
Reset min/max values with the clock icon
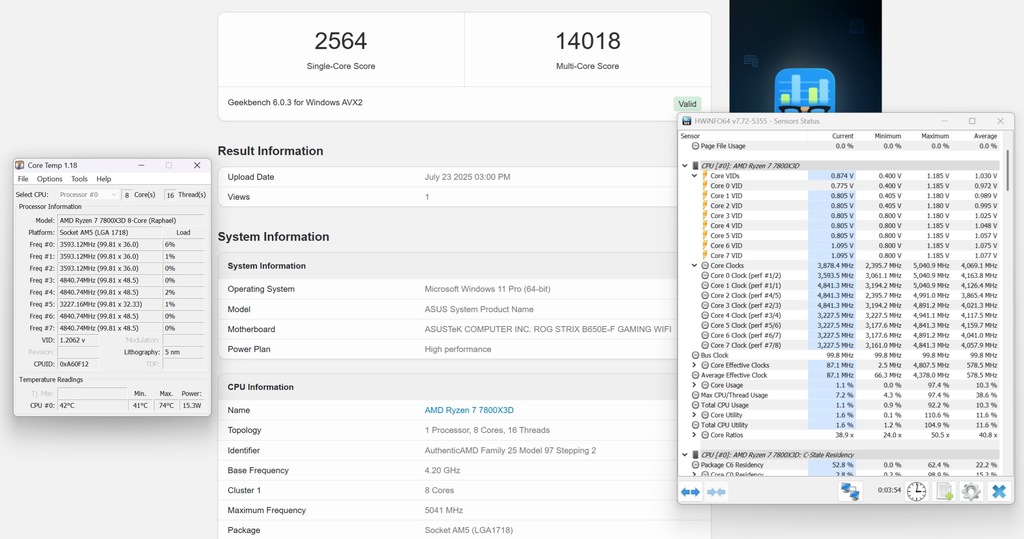917,491
